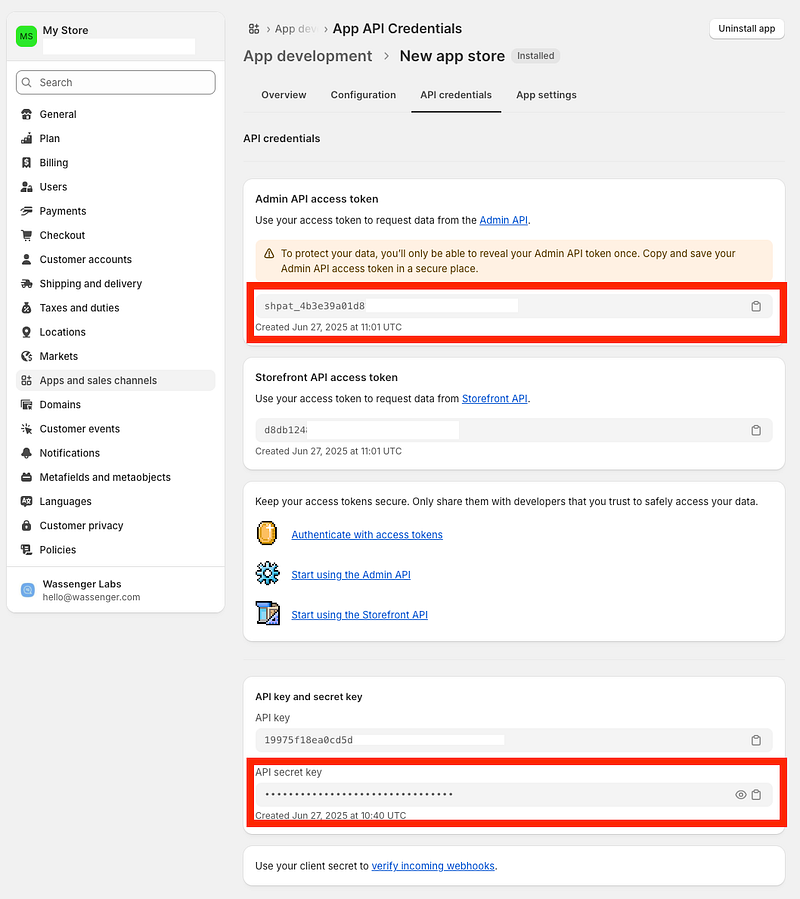Click the Uninstall app button
The height and width of the screenshot is (899, 800).
pos(746,29)
